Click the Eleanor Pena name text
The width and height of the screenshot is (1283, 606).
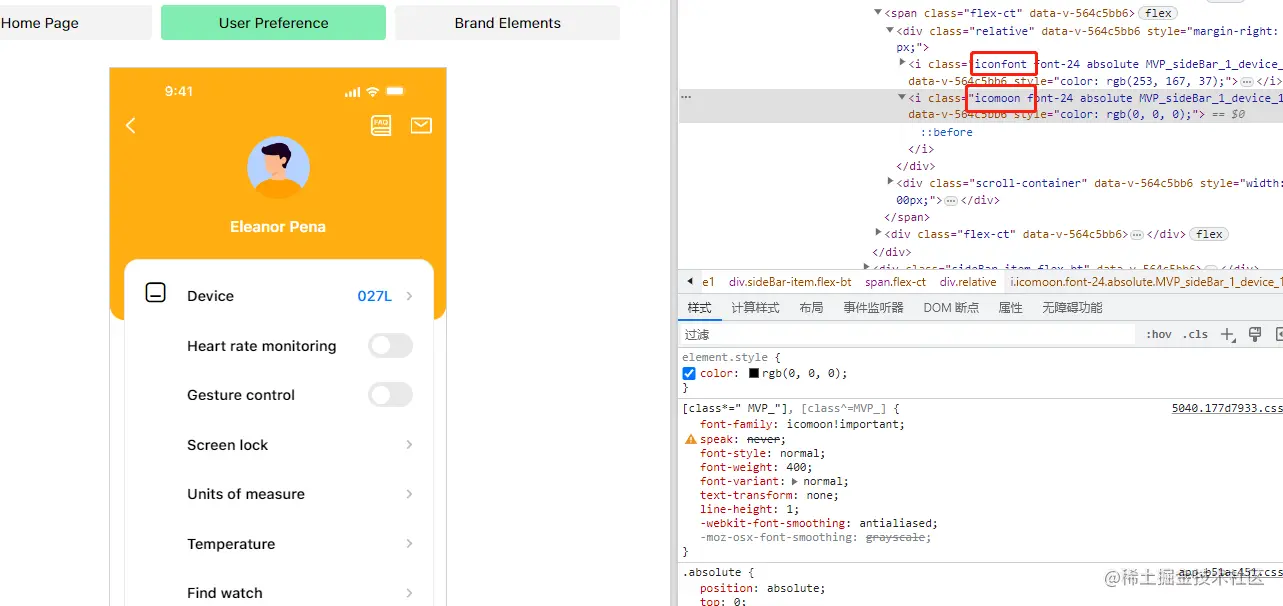(278, 227)
